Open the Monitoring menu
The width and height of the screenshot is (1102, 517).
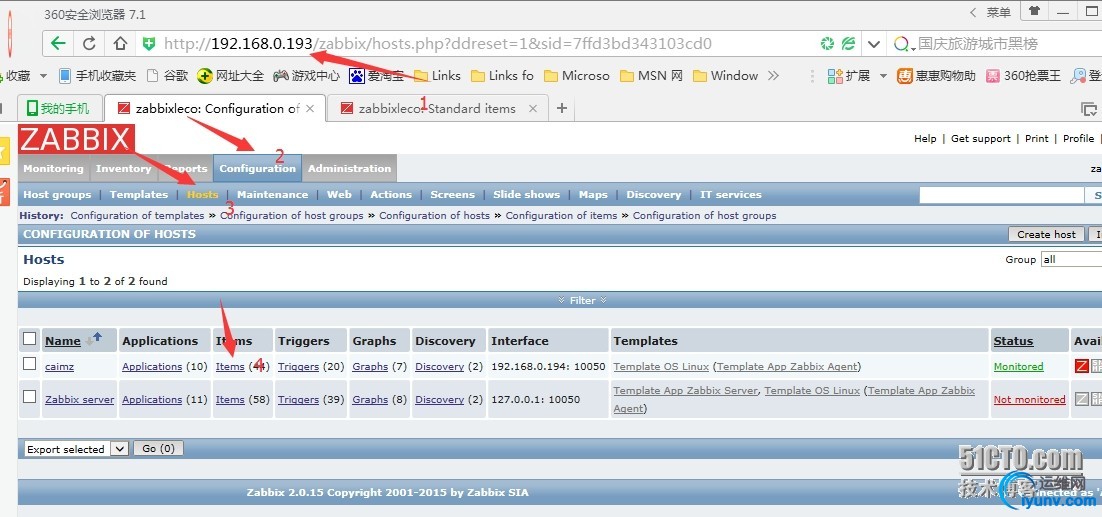pyautogui.click(x=53, y=169)
